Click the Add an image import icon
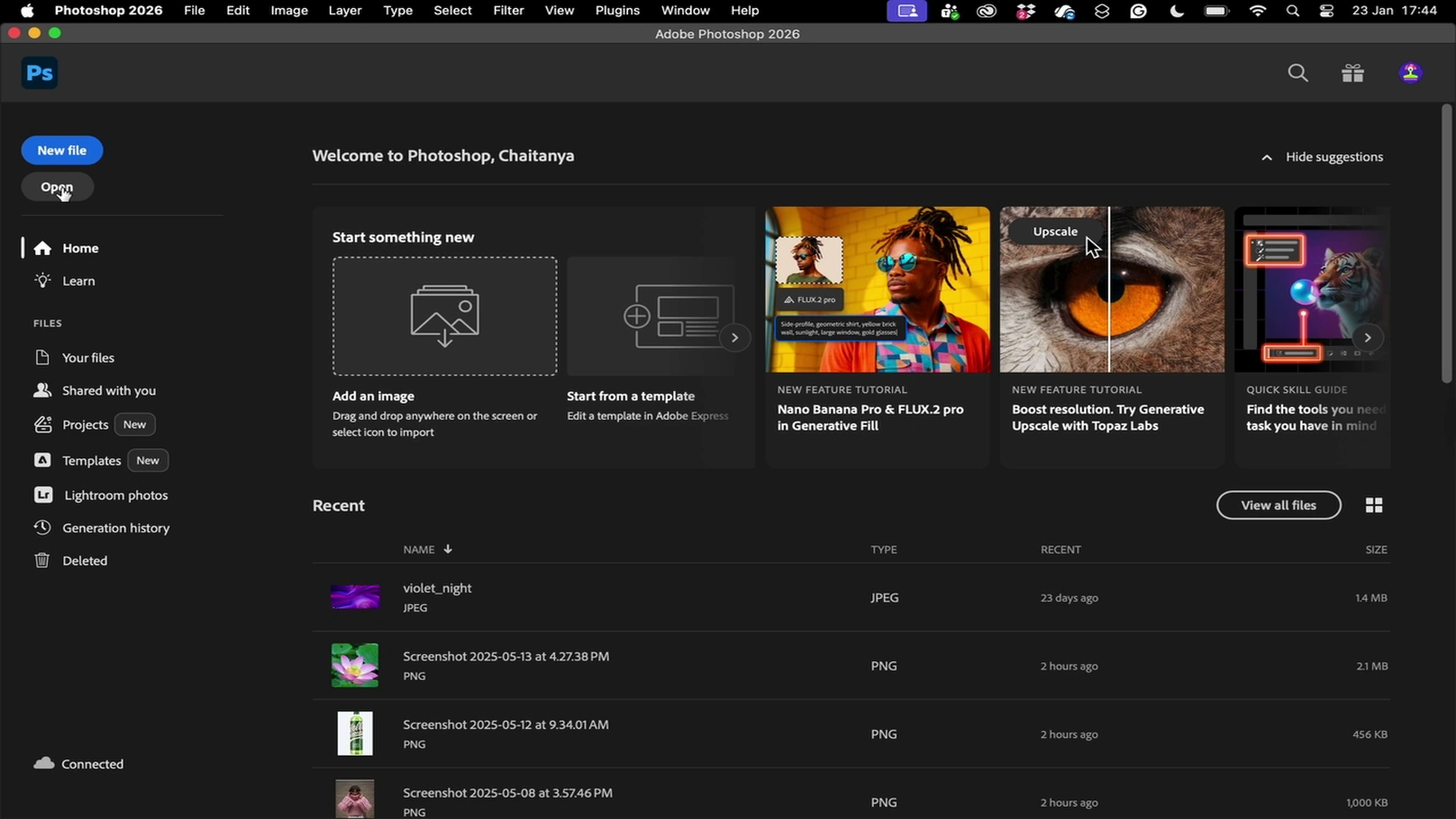The width and height of the screenshot is (1456, 819). 444,315
